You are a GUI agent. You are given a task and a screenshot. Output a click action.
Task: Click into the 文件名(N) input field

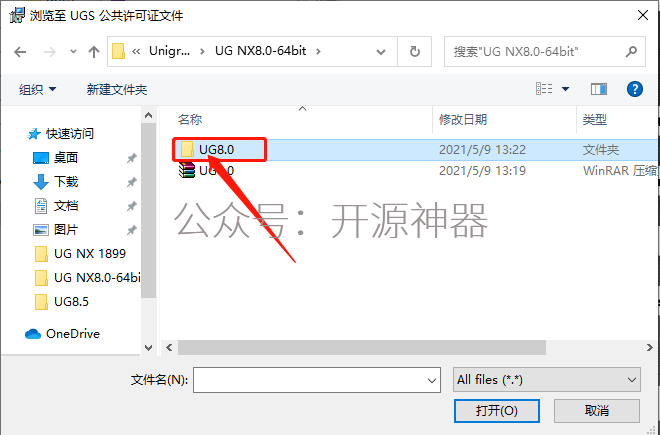317,380
